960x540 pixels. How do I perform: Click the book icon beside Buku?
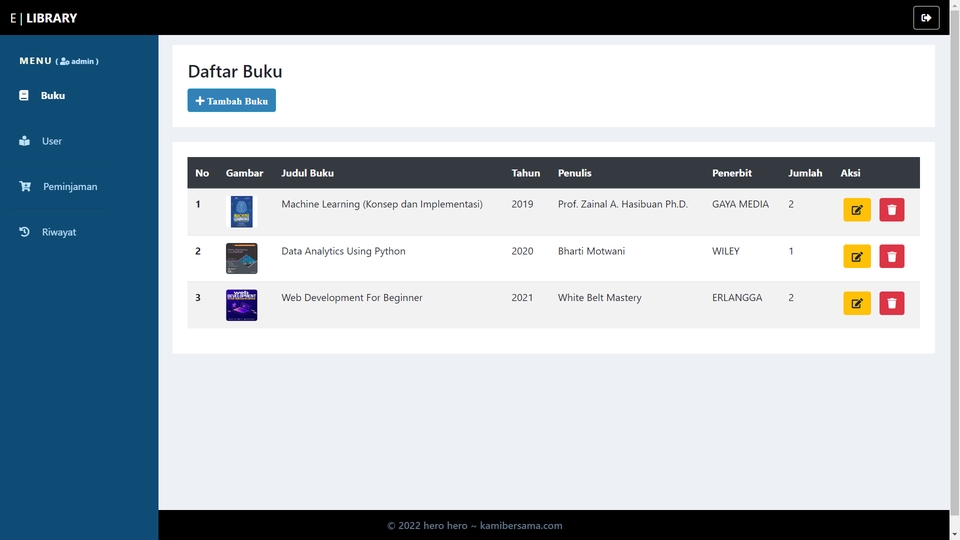pyautogui.click(x=24, y=96)
